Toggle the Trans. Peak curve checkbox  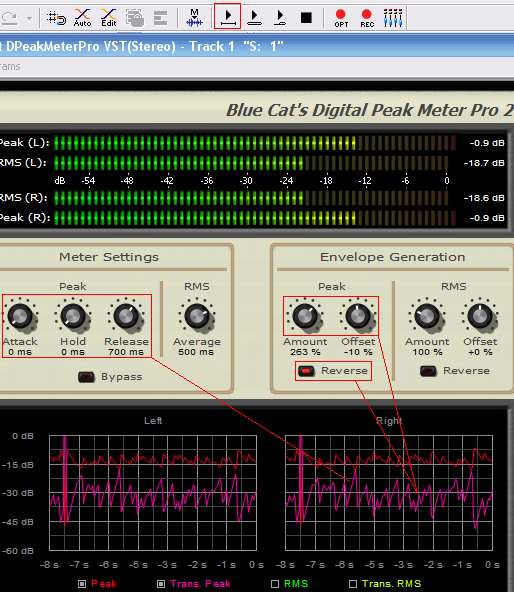pos(161,584)
